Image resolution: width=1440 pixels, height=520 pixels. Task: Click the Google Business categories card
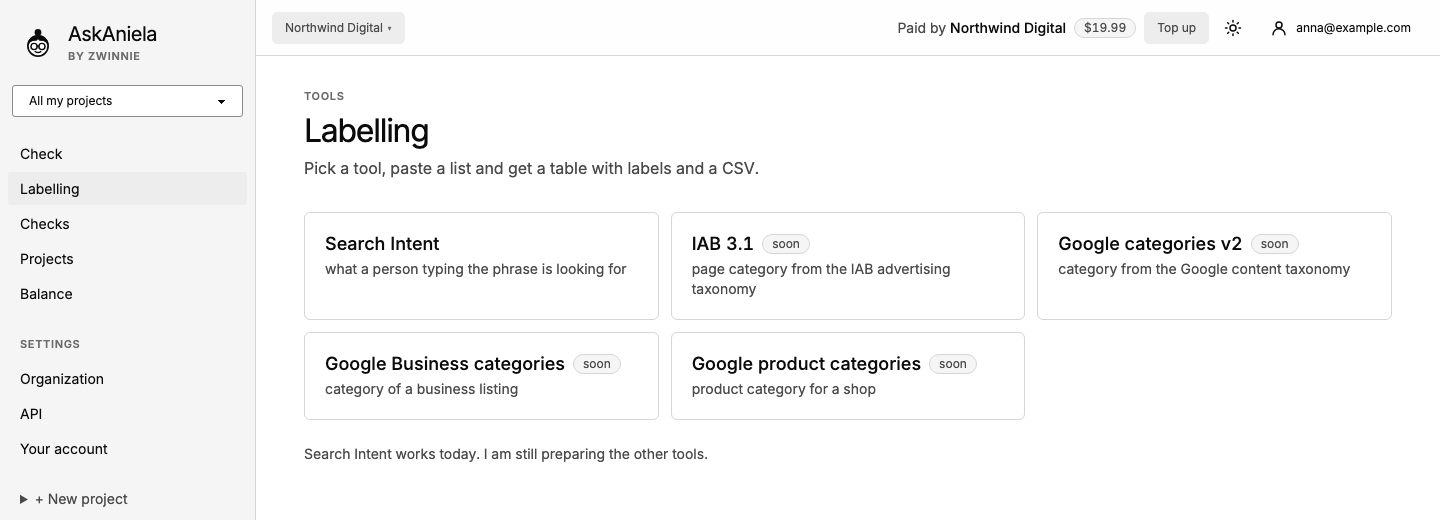481,376
